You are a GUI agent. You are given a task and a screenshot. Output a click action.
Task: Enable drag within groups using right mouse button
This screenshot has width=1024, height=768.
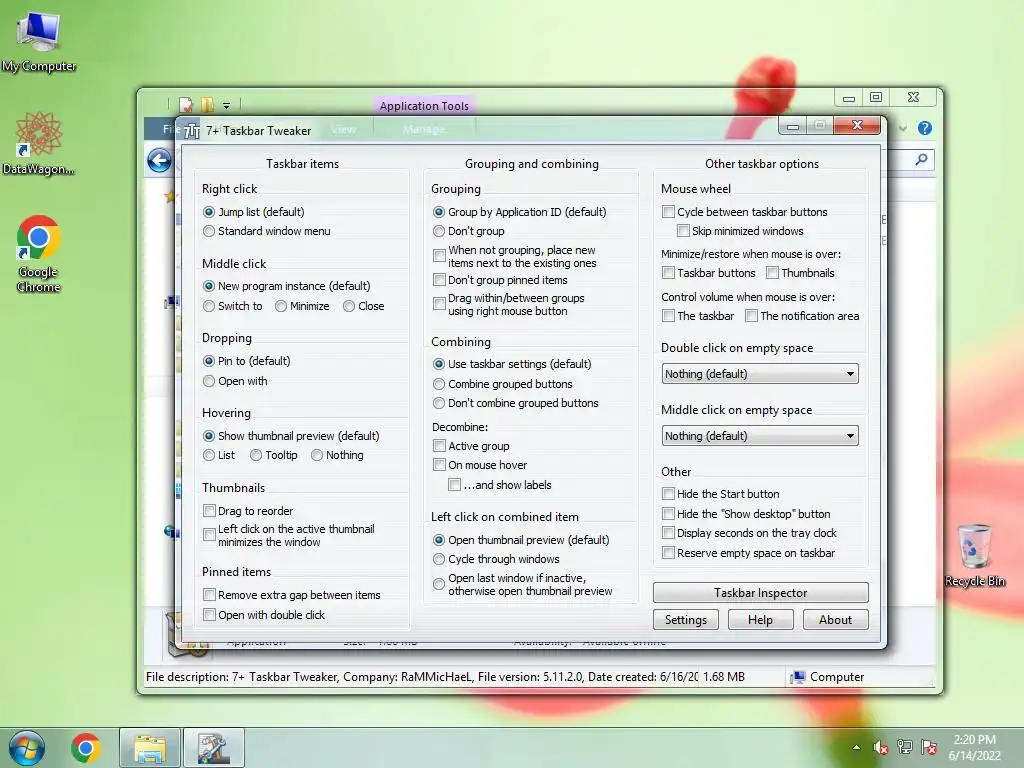point(509,304)
